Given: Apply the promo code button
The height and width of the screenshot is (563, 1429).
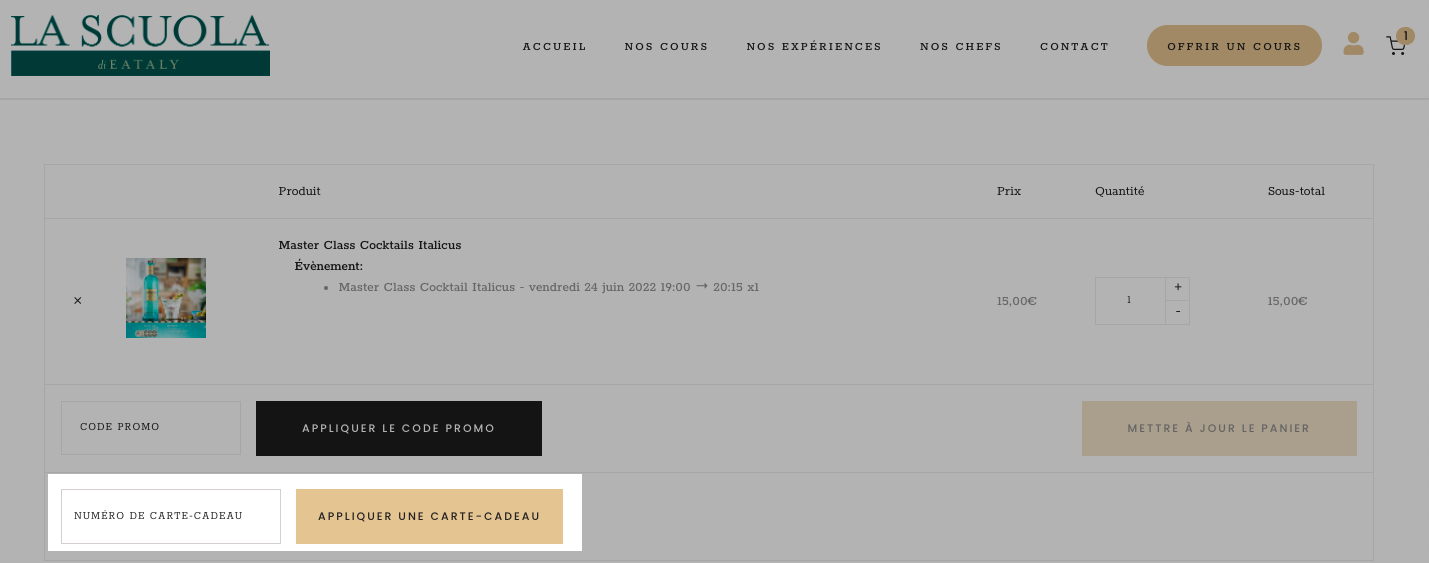Looking at the screenshot, I should click(x=399, y=428).
